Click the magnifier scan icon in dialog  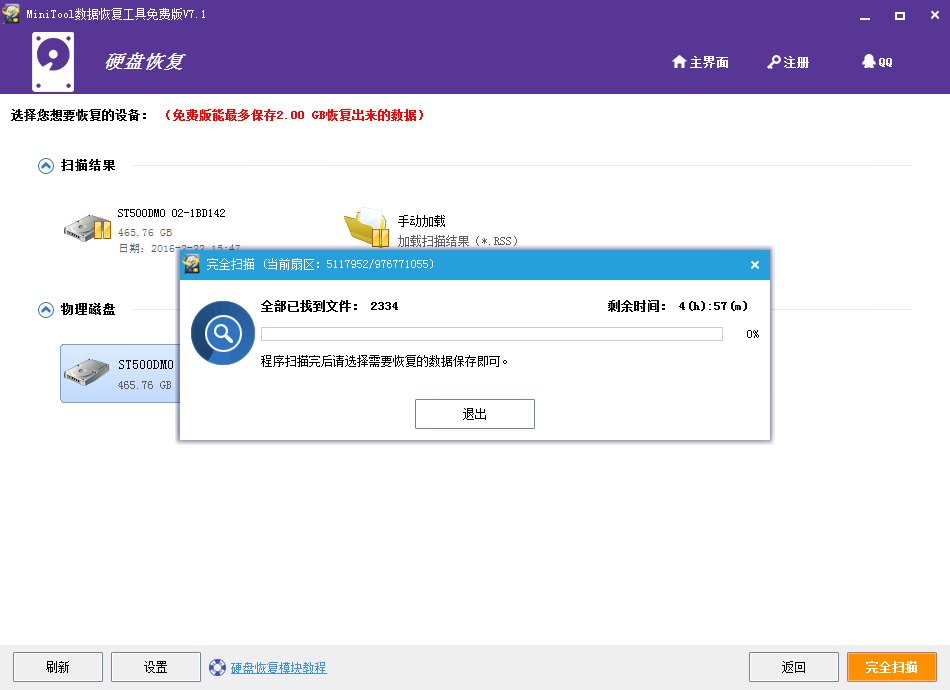point(223,333)
